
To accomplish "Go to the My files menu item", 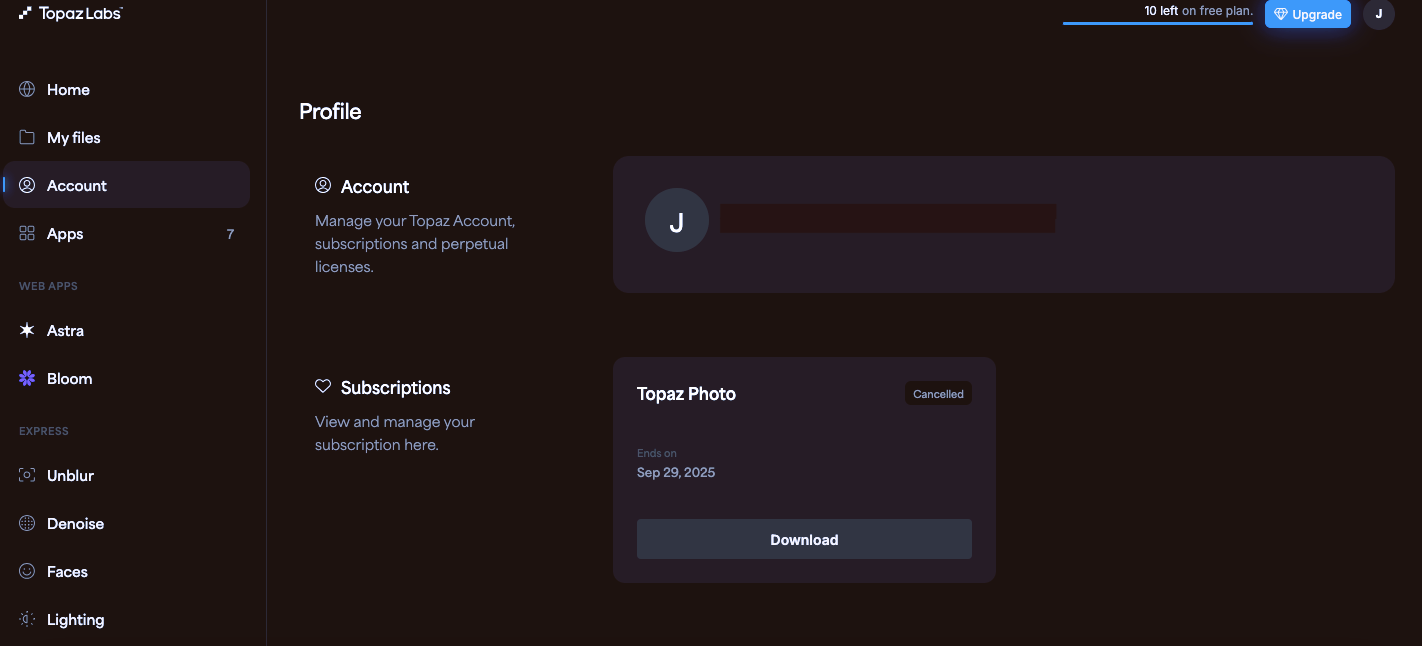I will pyautogui.click(x=126, y=137).
